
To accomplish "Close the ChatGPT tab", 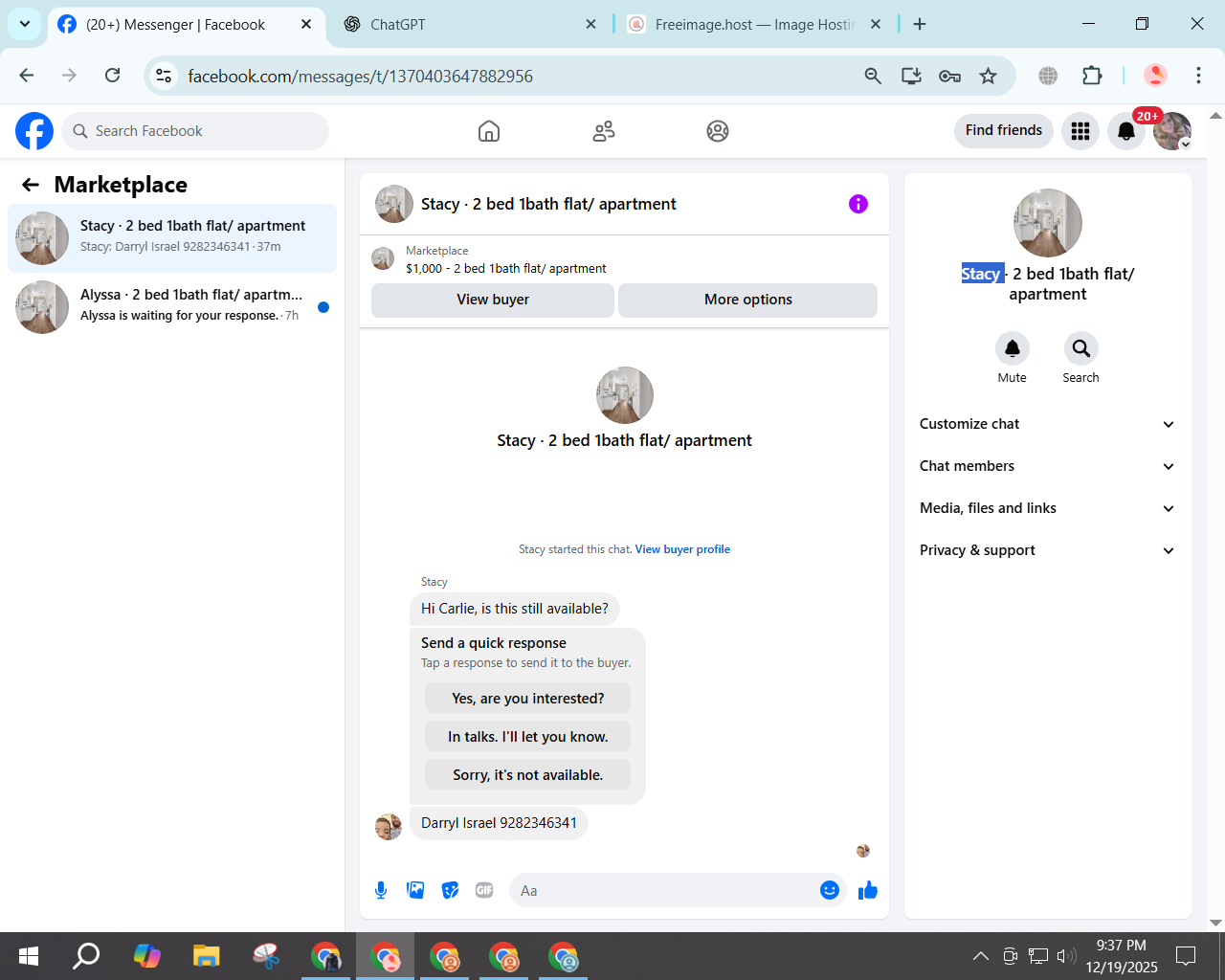I will [590, 24].
